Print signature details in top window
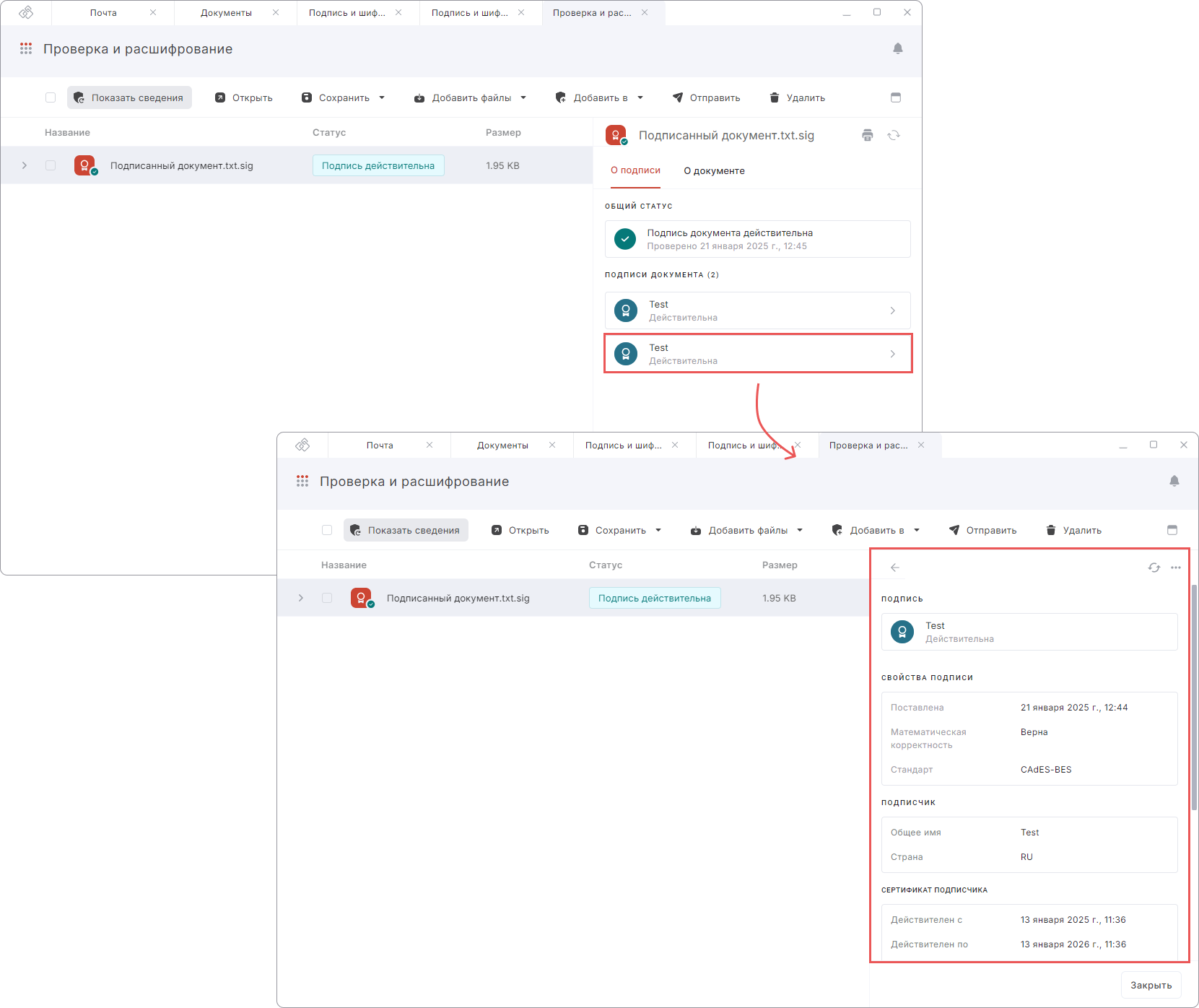Image resolution: width=1199 pixels, height=1008 pixels. (868, 135)
